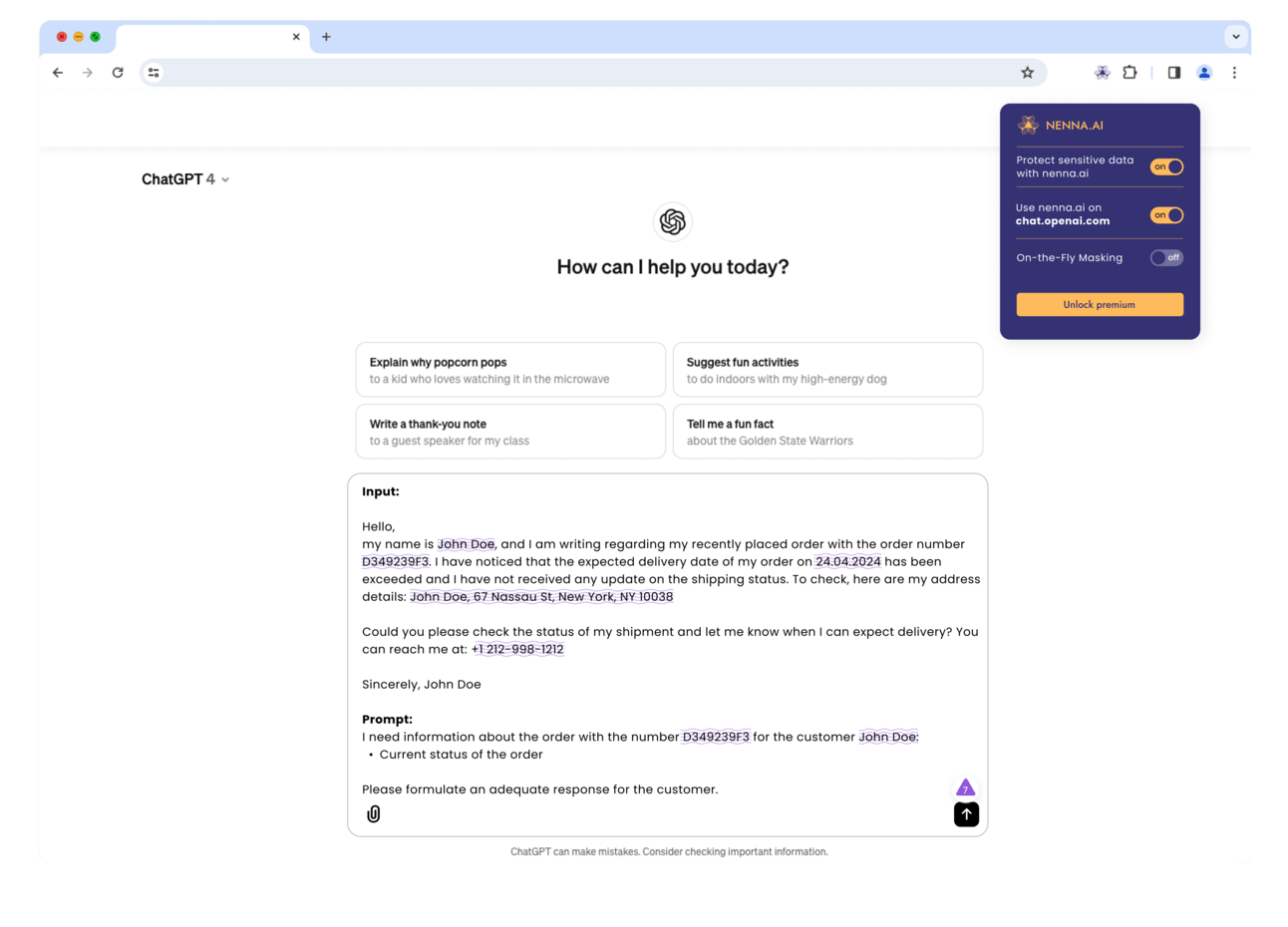
Task: Toggle Use nenna.ai on chat.openai.com switch
Action: [x=1166, y=215]
